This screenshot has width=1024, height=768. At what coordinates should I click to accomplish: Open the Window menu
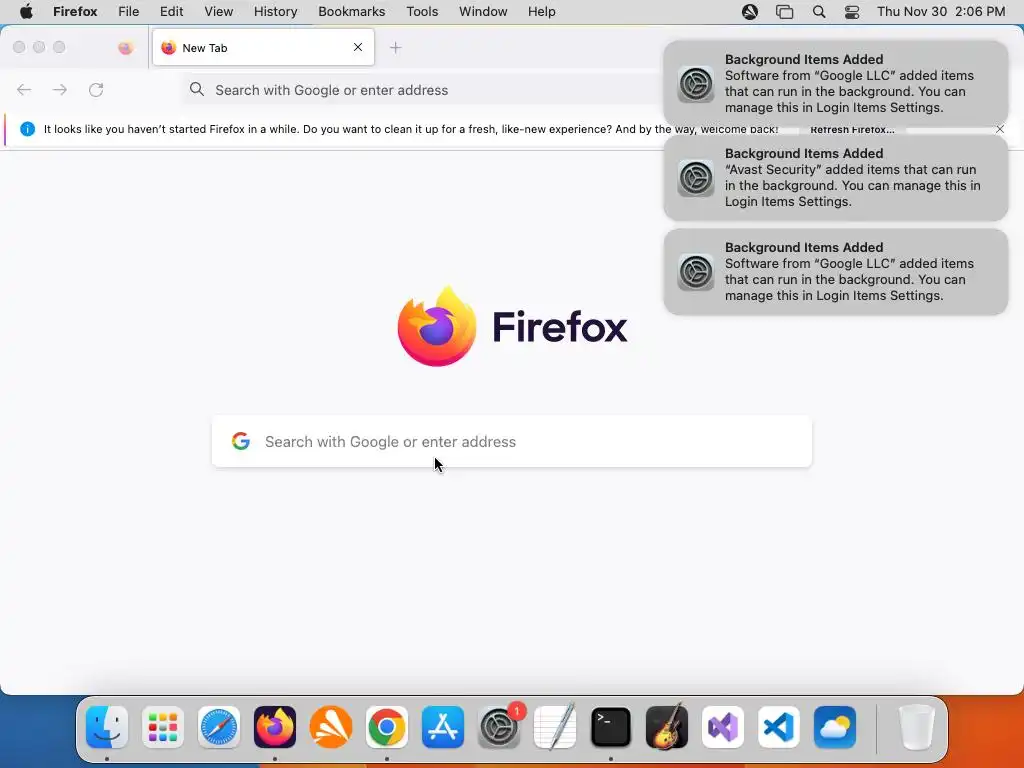pos(483,11)
